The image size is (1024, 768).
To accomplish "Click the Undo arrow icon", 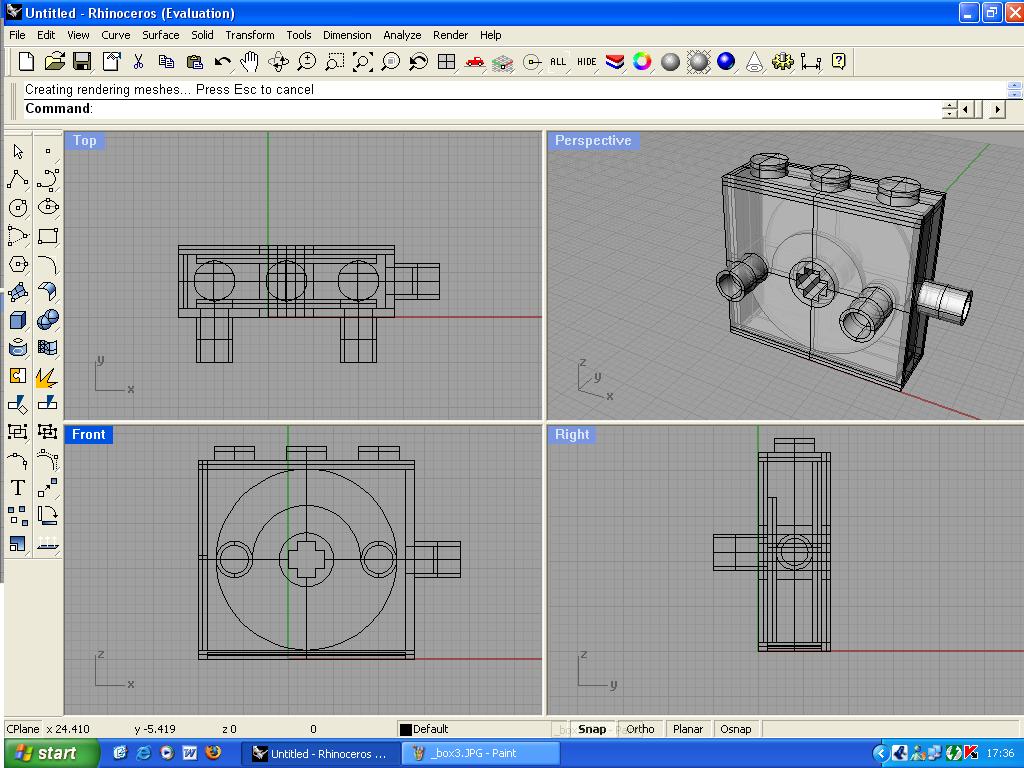I will (222, 62).
